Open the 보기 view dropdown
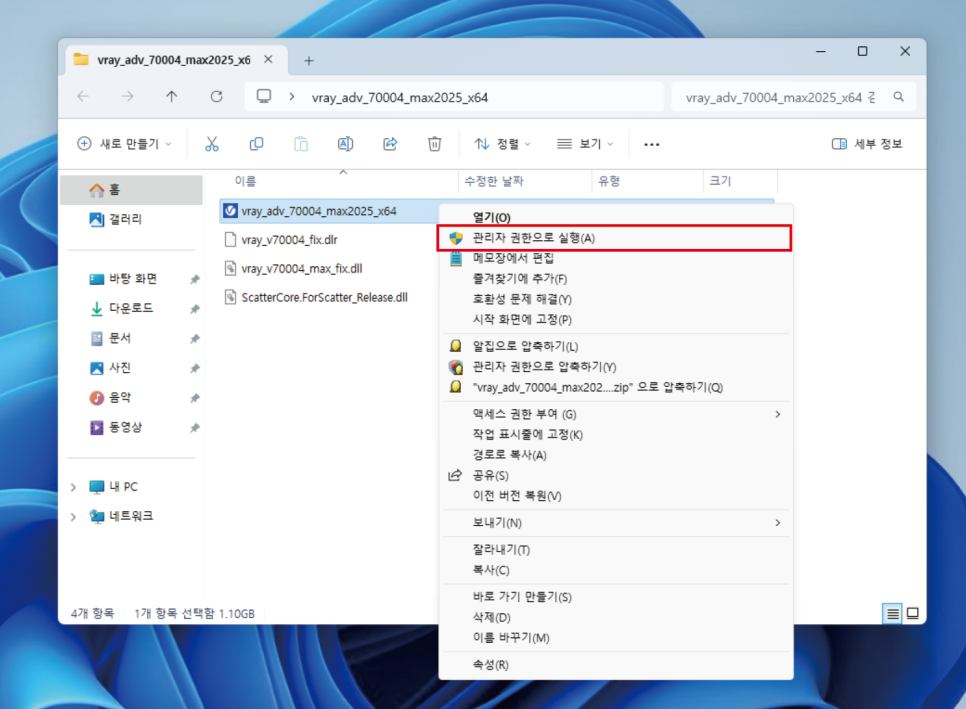 (585, 144)
